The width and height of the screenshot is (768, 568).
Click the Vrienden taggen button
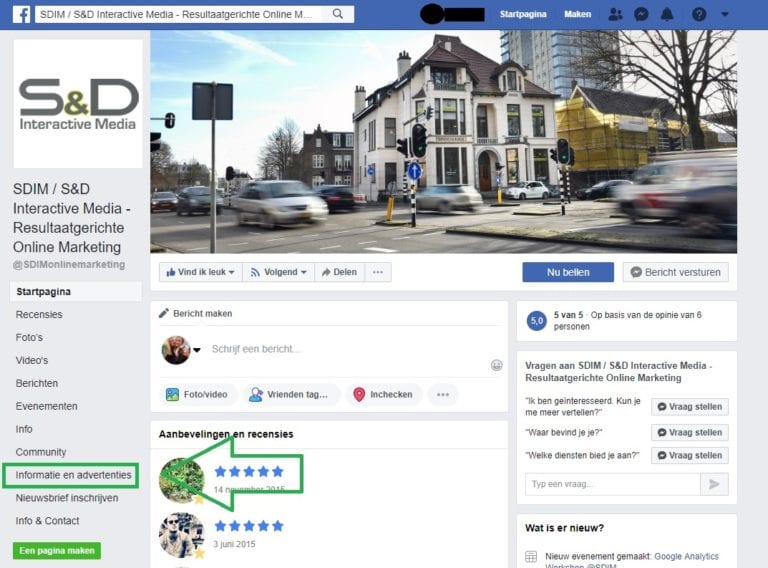pos(290,395)
